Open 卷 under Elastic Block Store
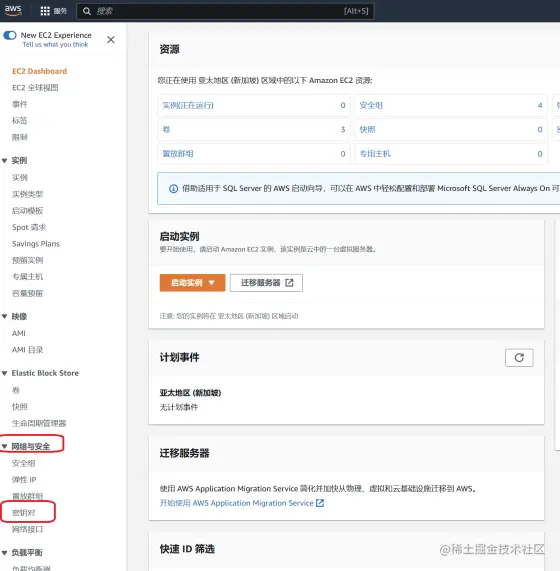The height and width of the screenshot is (571, 560). (16, 390)
